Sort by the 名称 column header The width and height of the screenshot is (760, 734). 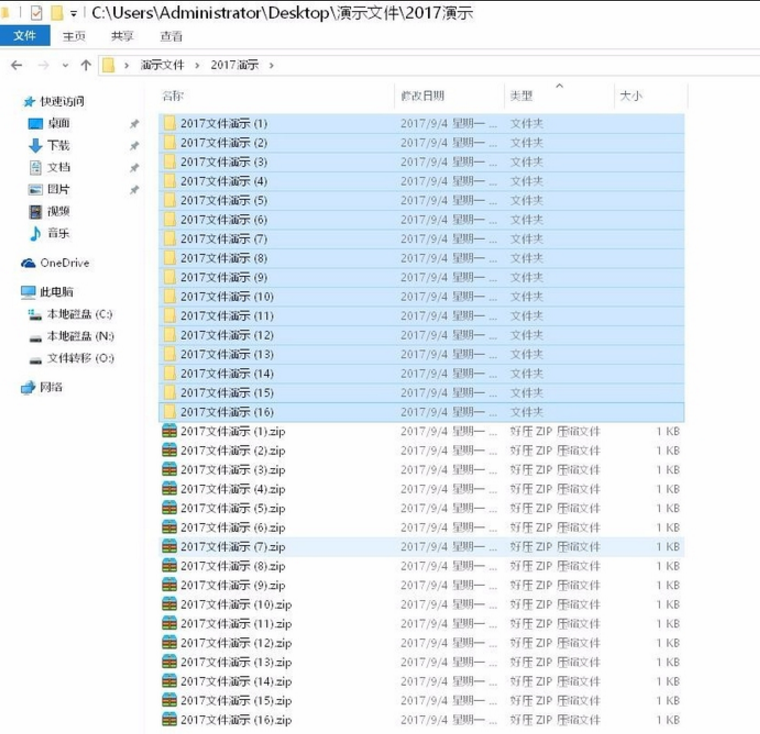point(173,96)
